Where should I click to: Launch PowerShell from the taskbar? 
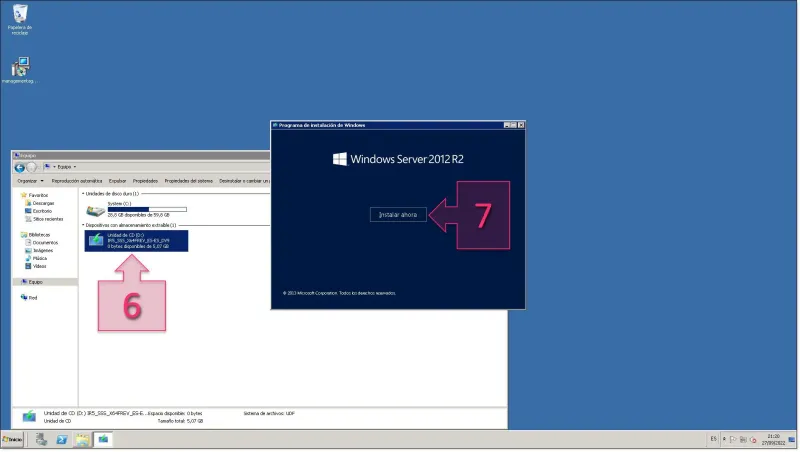61,439
